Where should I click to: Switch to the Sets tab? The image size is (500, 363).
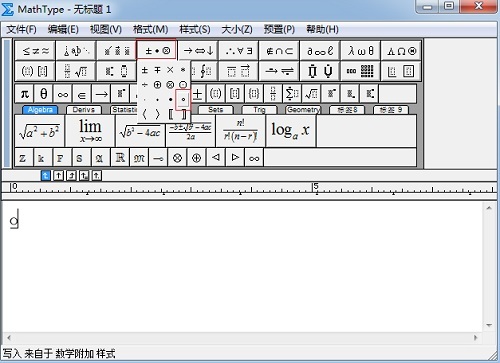pyautogui.click(x=215, y=110)
